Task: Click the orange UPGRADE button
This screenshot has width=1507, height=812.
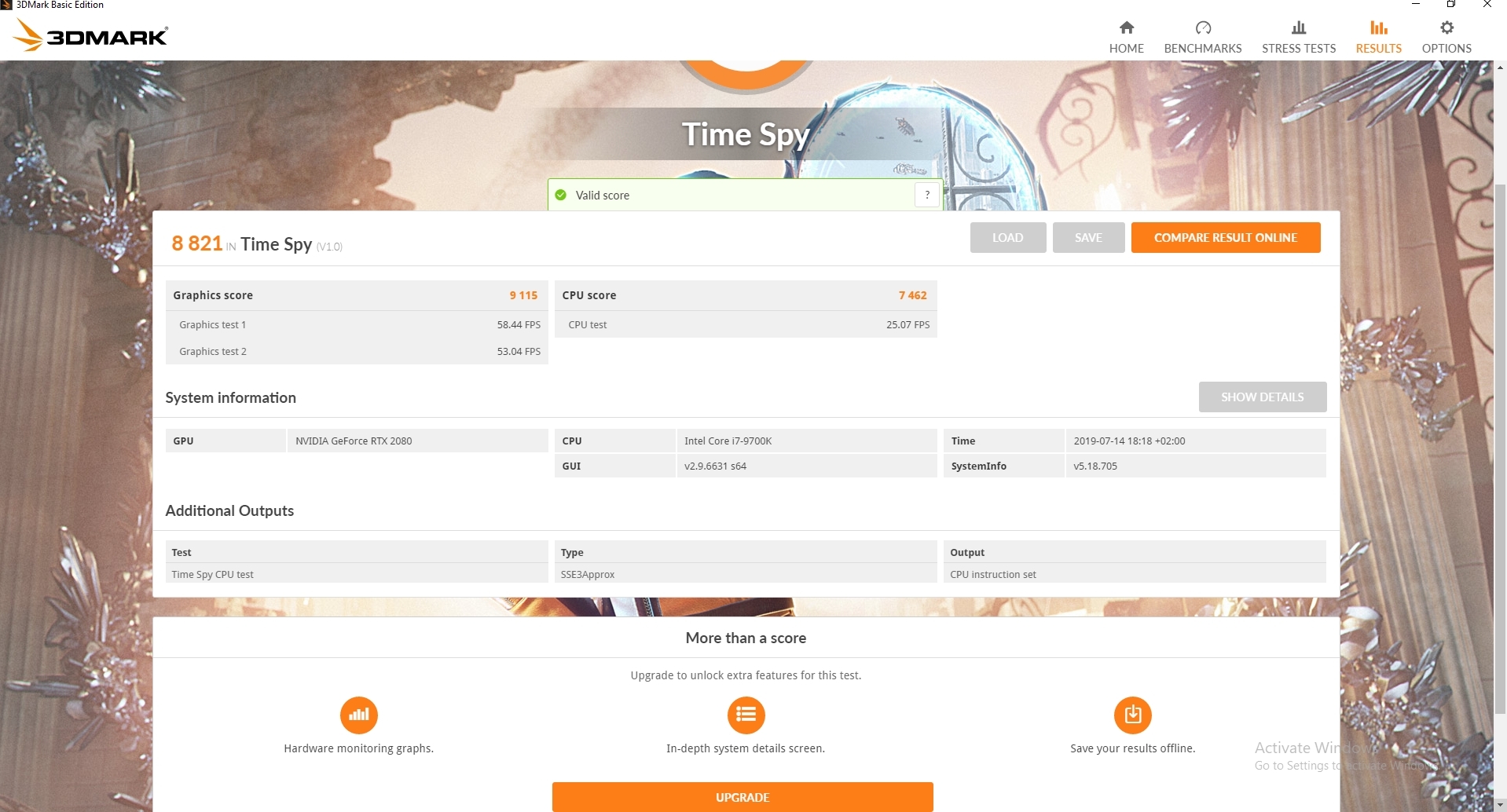Action: 742,797
